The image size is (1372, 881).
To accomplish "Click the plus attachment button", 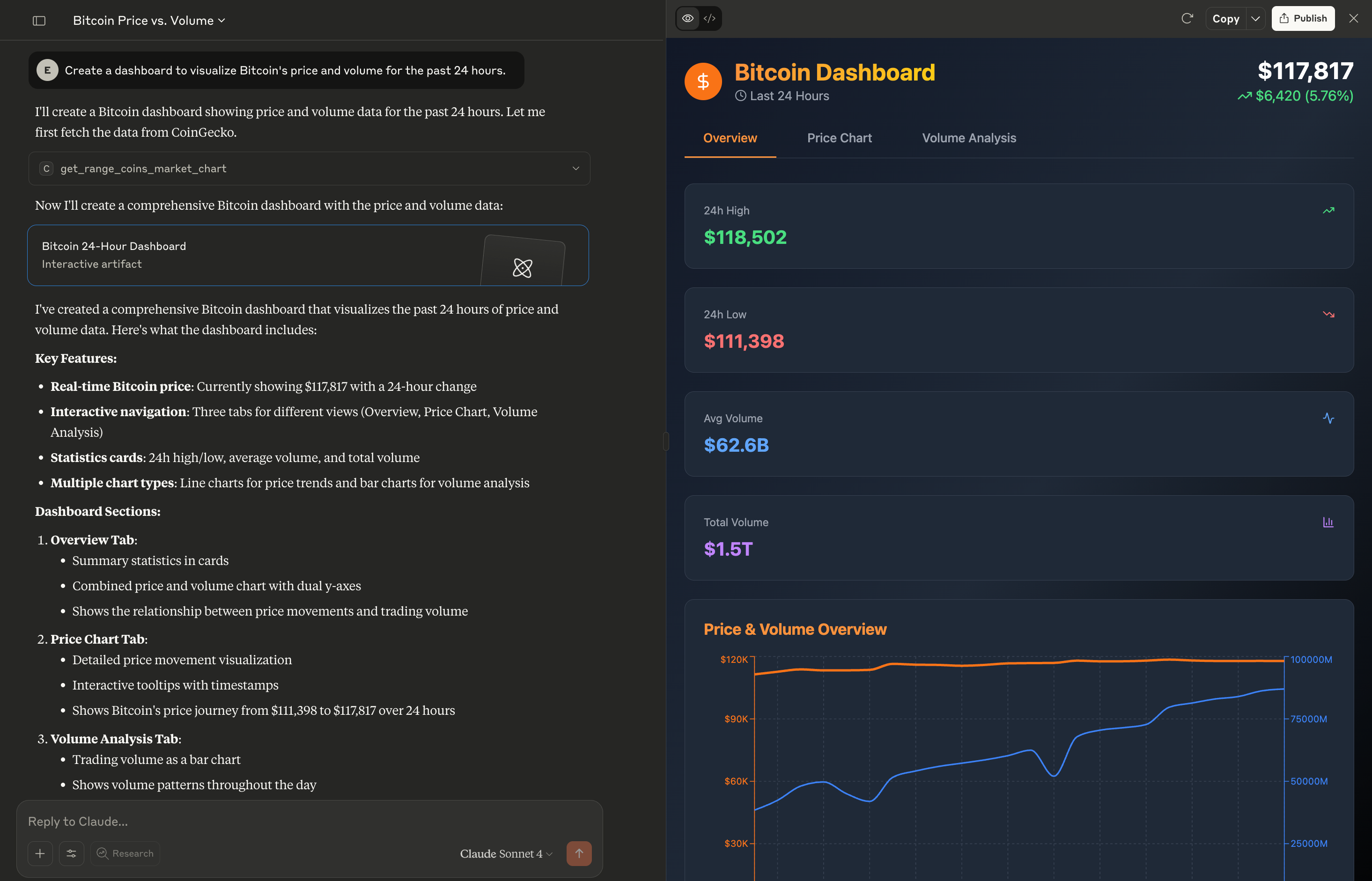I will click(40, 853).
